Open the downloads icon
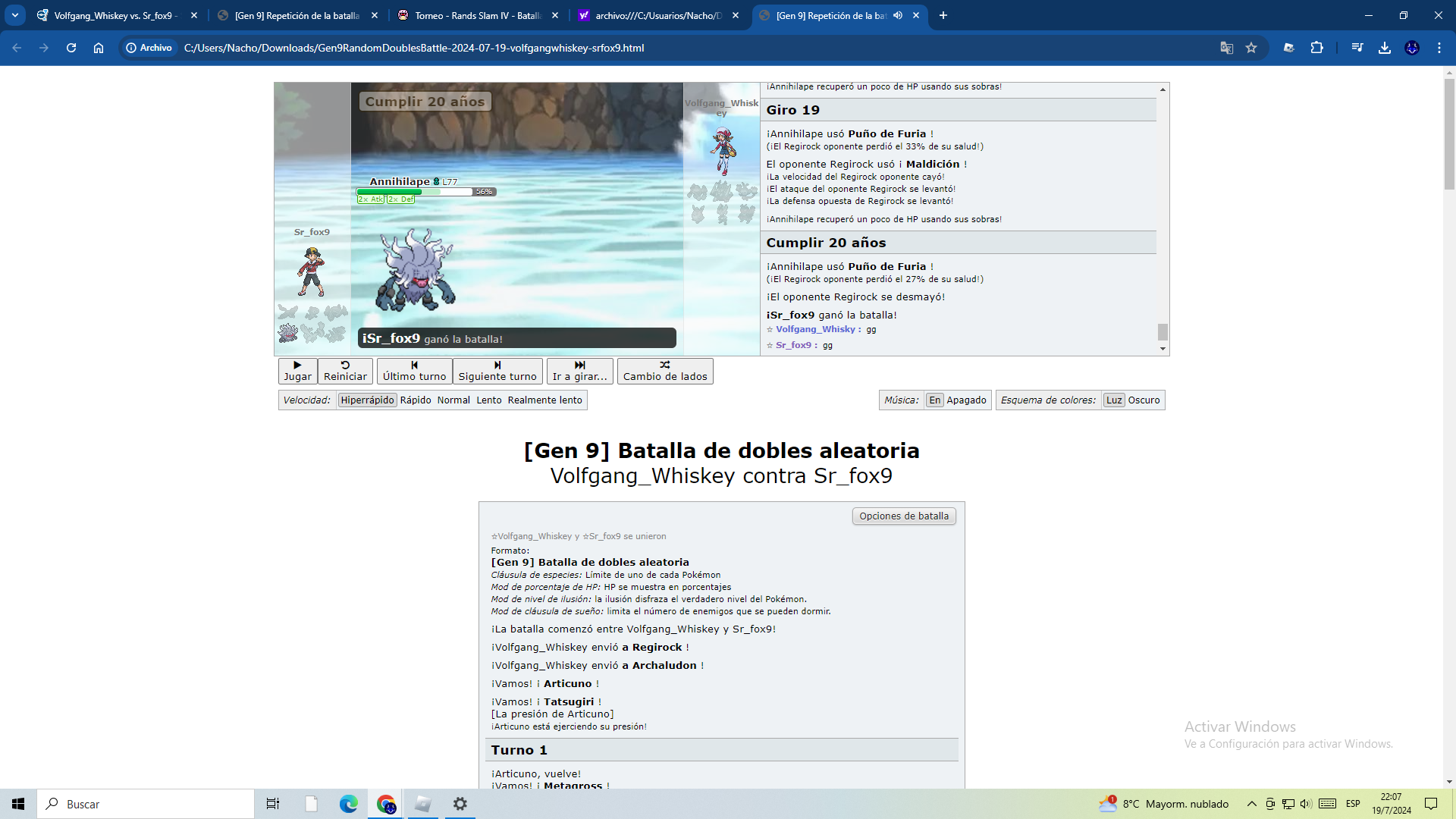 [x=1385, y=48]
